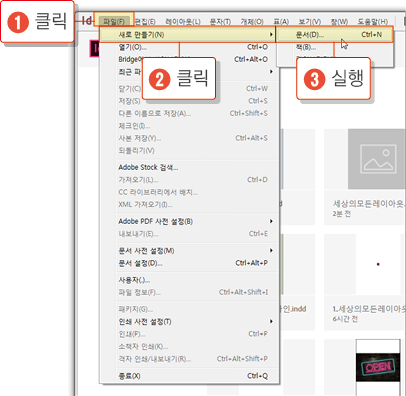The image size is (406, 396).
Task: Open the 창(W) menu
Action: pyautogui.click(x=339, y=22)
